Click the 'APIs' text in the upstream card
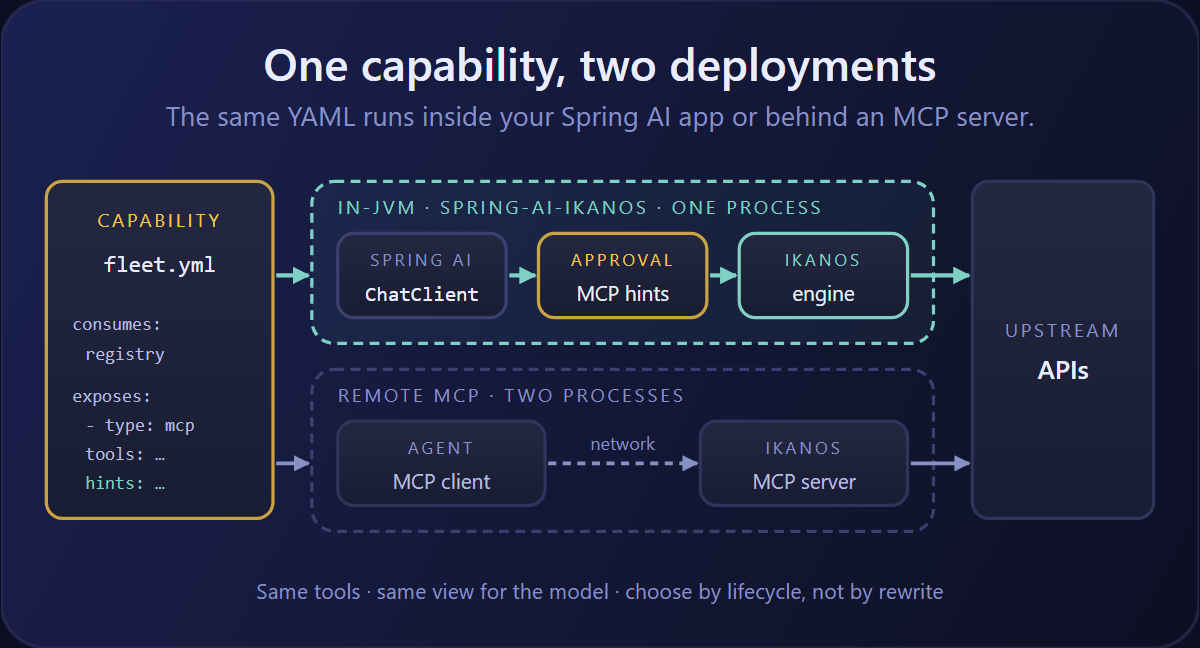Viewport: 1200px width, 648px height. (1063, 371)
